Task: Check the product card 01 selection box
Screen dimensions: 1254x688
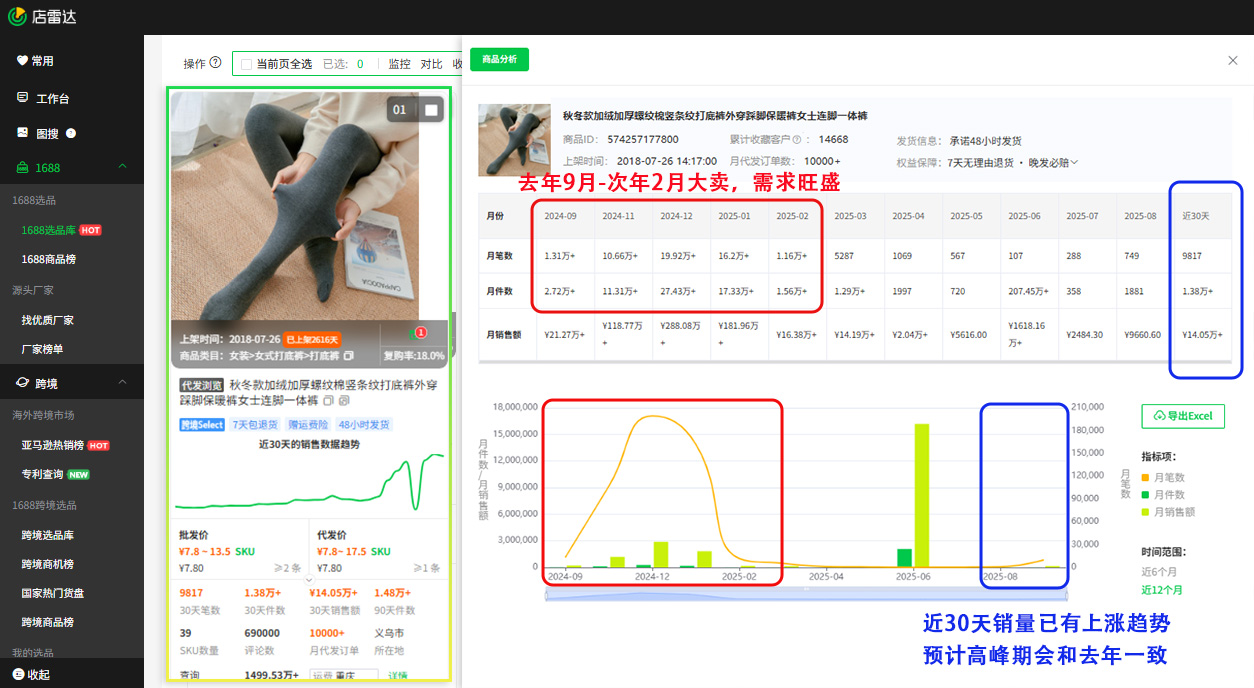Action: tap(431, 110)
